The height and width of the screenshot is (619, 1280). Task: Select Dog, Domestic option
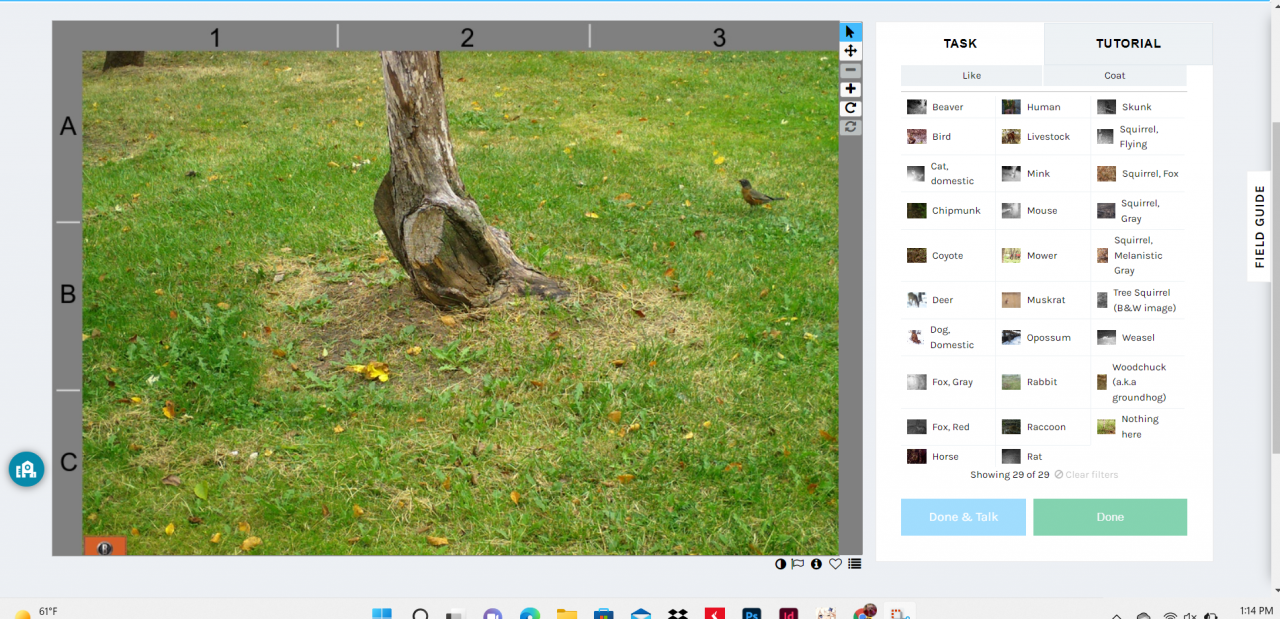pos(947,337)
